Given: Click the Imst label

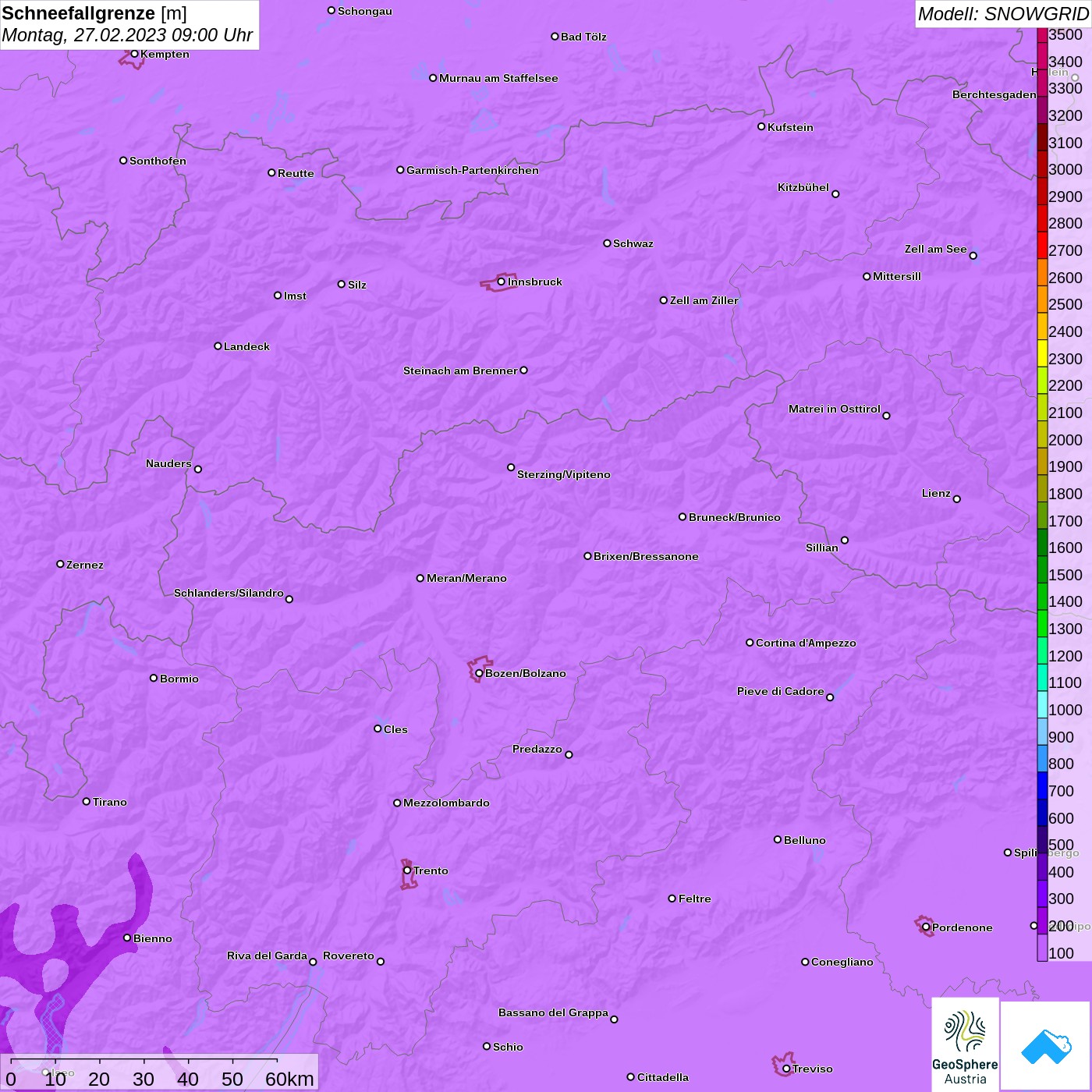Looking at the screenshot, I should (x=295, y=296).
